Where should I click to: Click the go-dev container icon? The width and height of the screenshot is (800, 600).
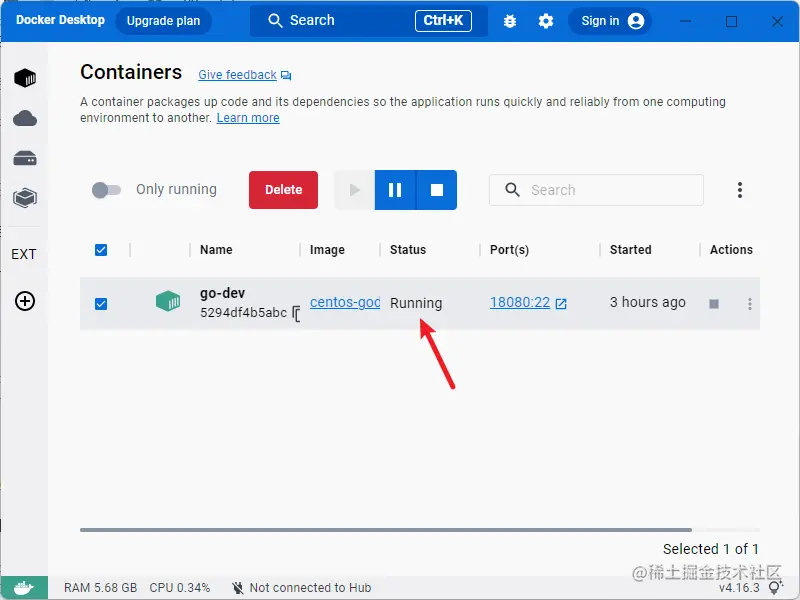(x=168, y=301)
